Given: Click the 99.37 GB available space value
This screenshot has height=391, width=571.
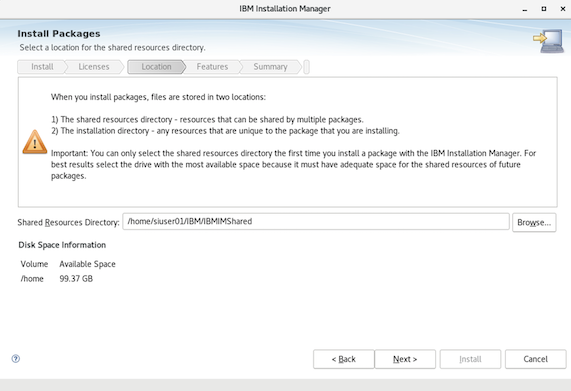Looking at the screenshot, I should coord(76,279).
